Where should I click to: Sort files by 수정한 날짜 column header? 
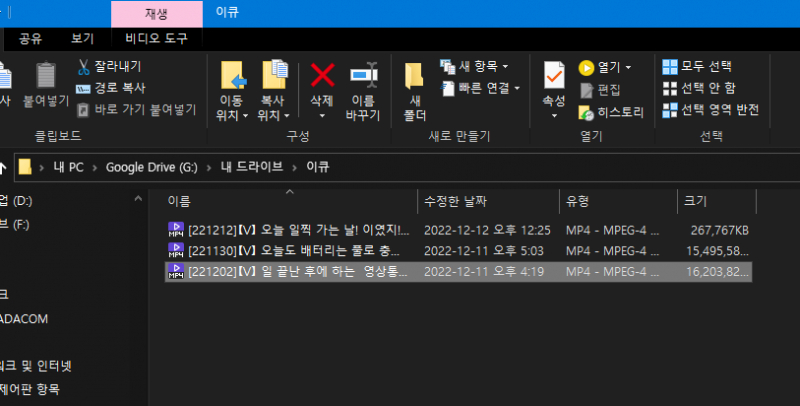click(457, 201)
